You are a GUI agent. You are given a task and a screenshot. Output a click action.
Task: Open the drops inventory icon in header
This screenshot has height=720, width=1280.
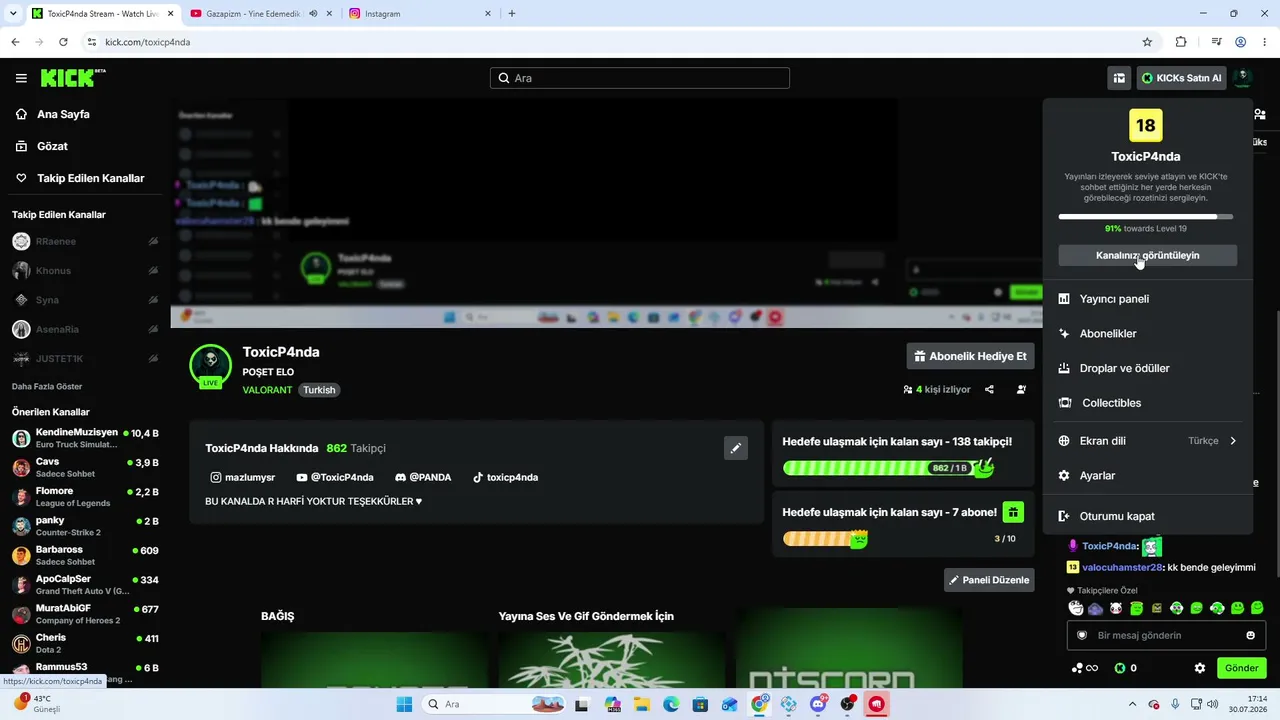(1119, 78)
